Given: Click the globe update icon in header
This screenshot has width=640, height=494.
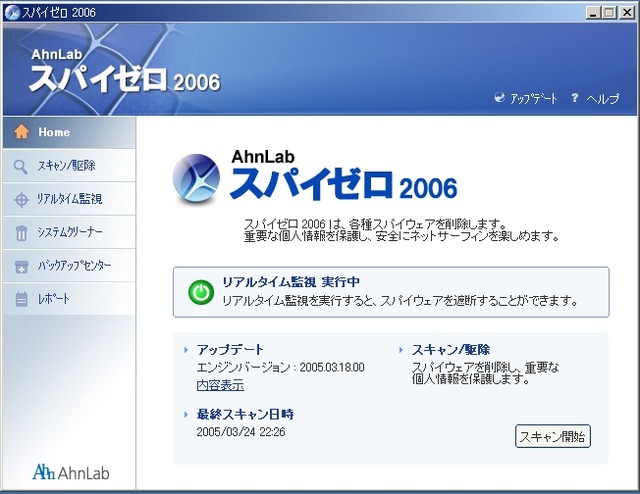Looking at the screenshot, I should point(499,98).
